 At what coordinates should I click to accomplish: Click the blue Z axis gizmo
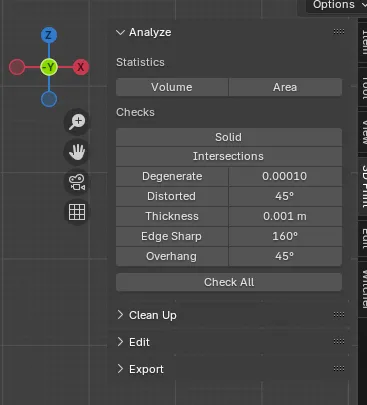[x=49, y=35]
